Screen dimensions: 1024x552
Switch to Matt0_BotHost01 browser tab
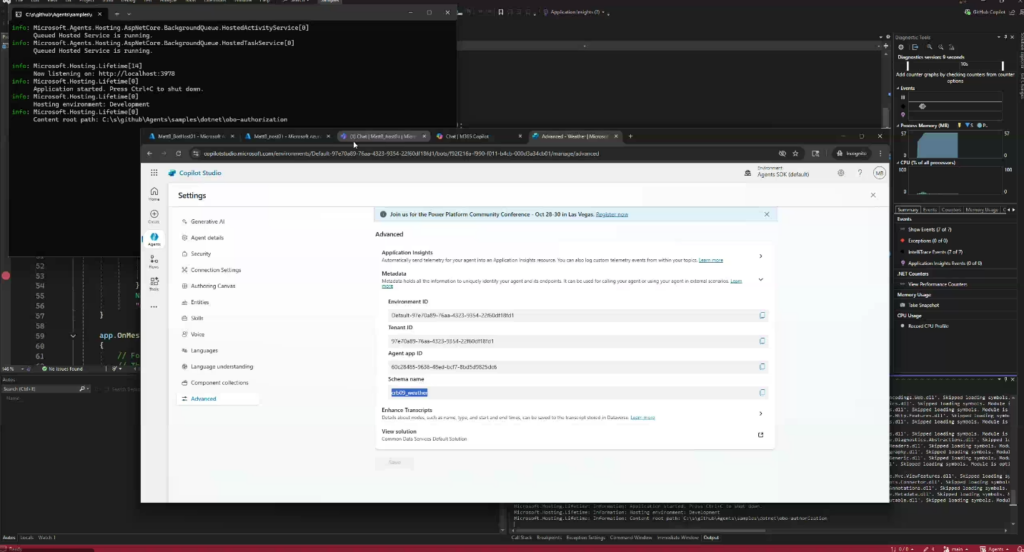point(192,137)
